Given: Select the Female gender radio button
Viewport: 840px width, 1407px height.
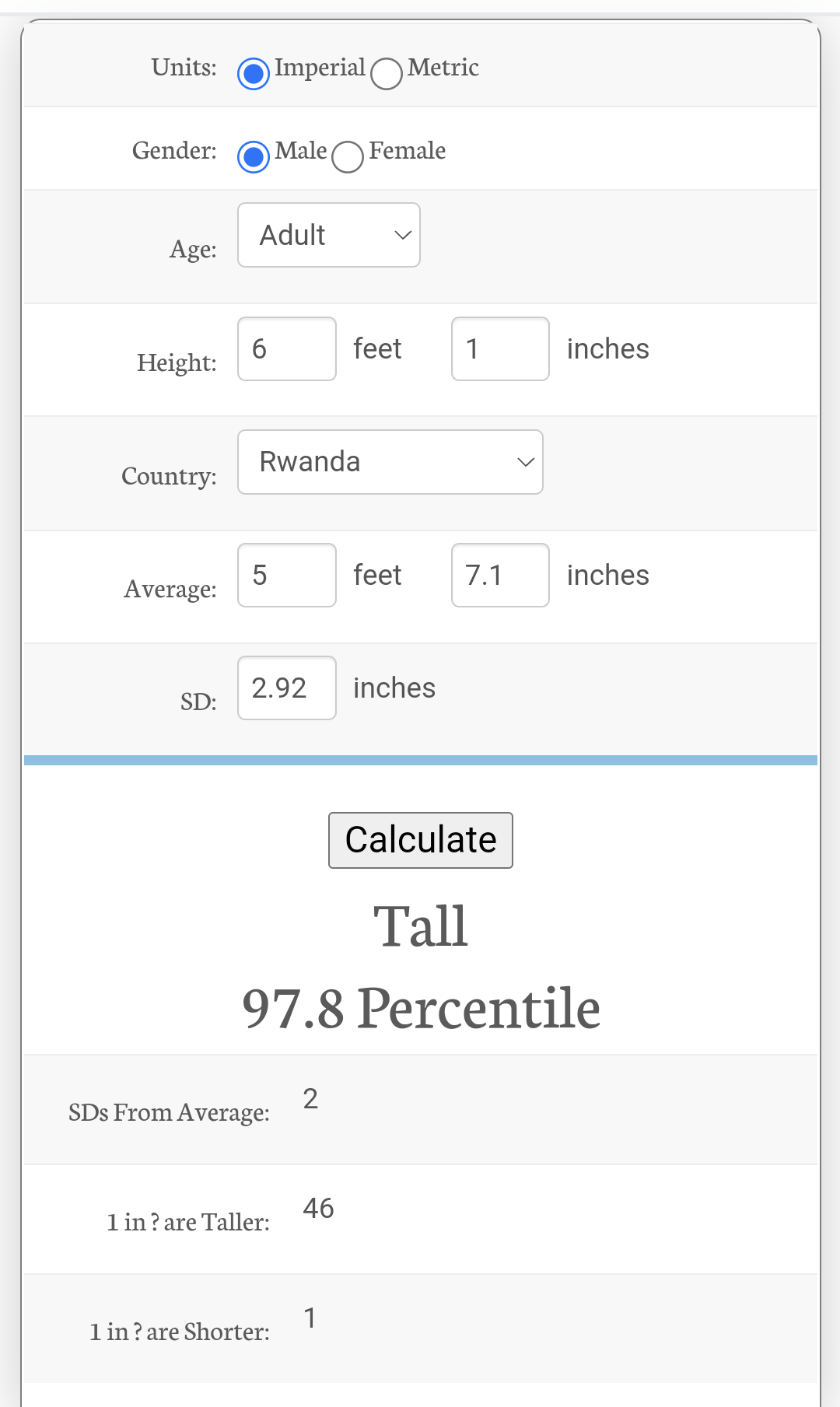Looking at the screenshot, I should [348, 156].
